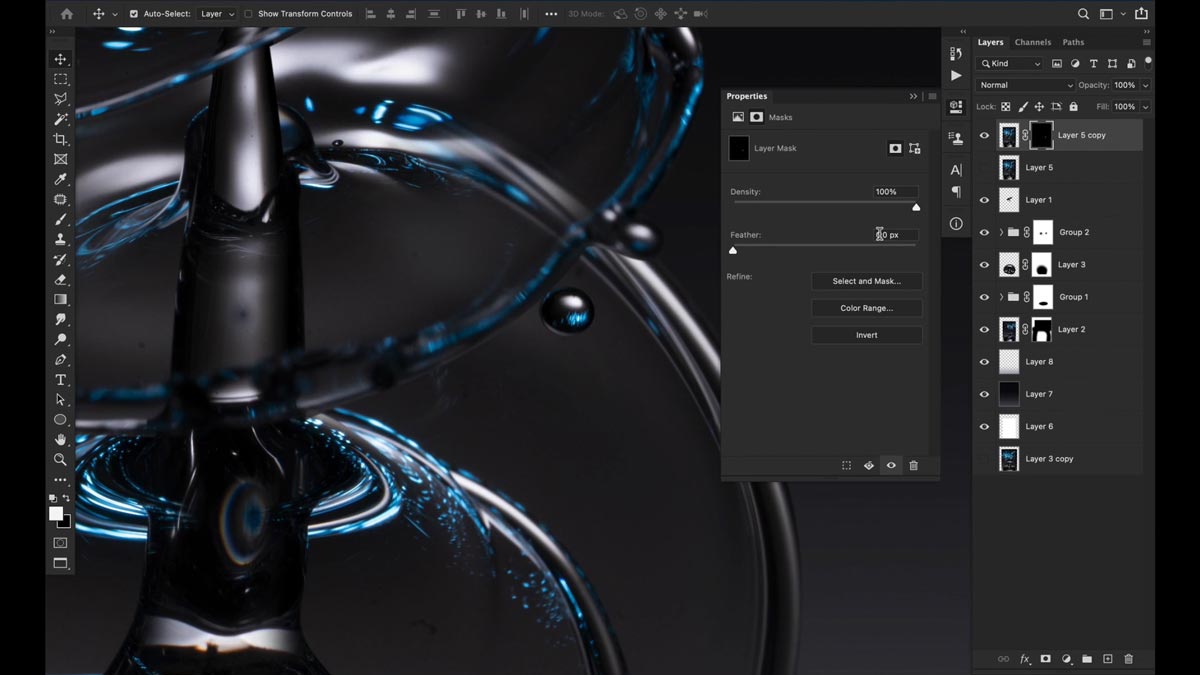Open the Search icon in the top bar
The image size is (1200, 675).
(1083, 14)
